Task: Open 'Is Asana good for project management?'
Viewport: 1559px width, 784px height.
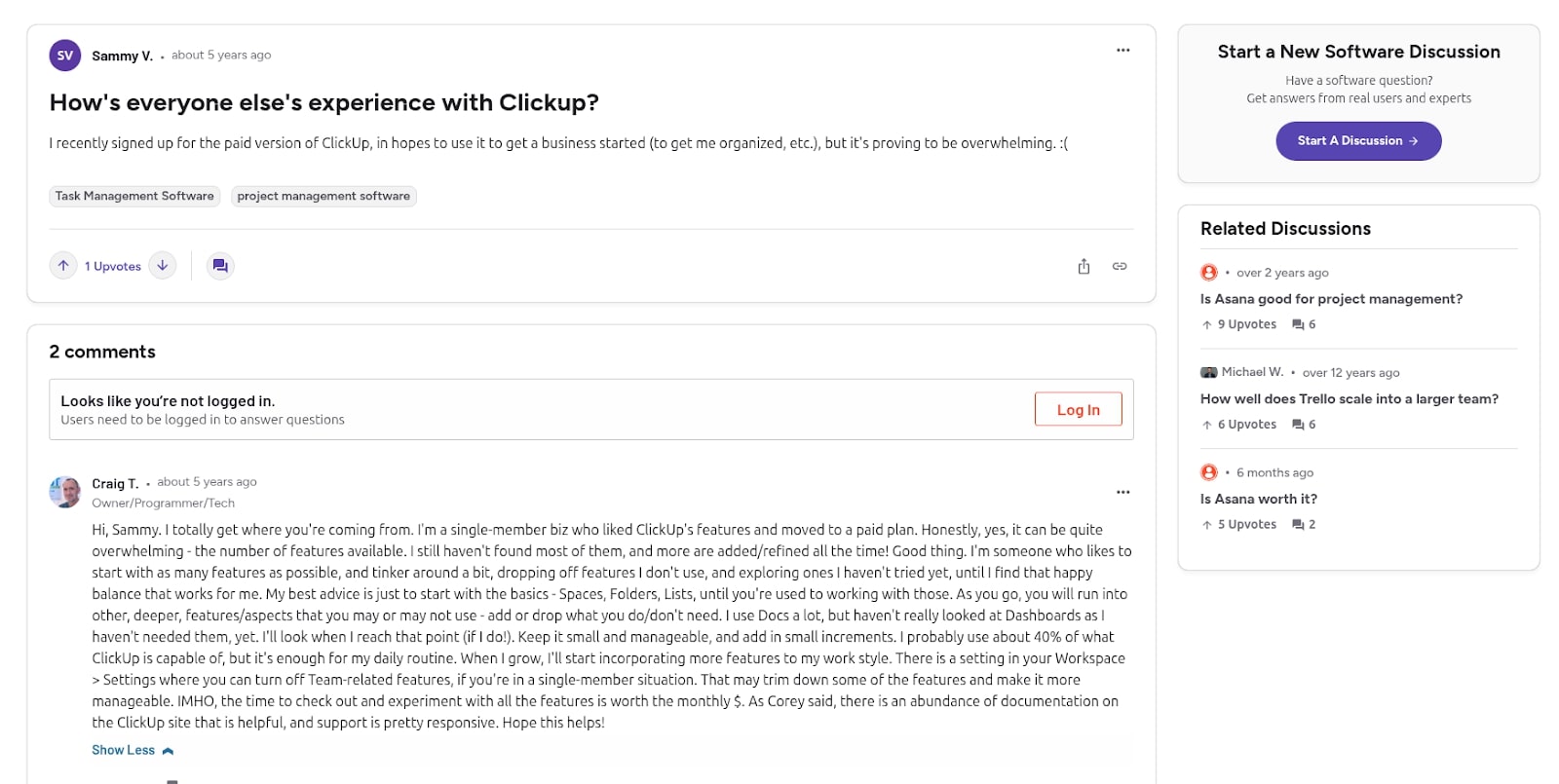Action: [x=1331, y=299]
